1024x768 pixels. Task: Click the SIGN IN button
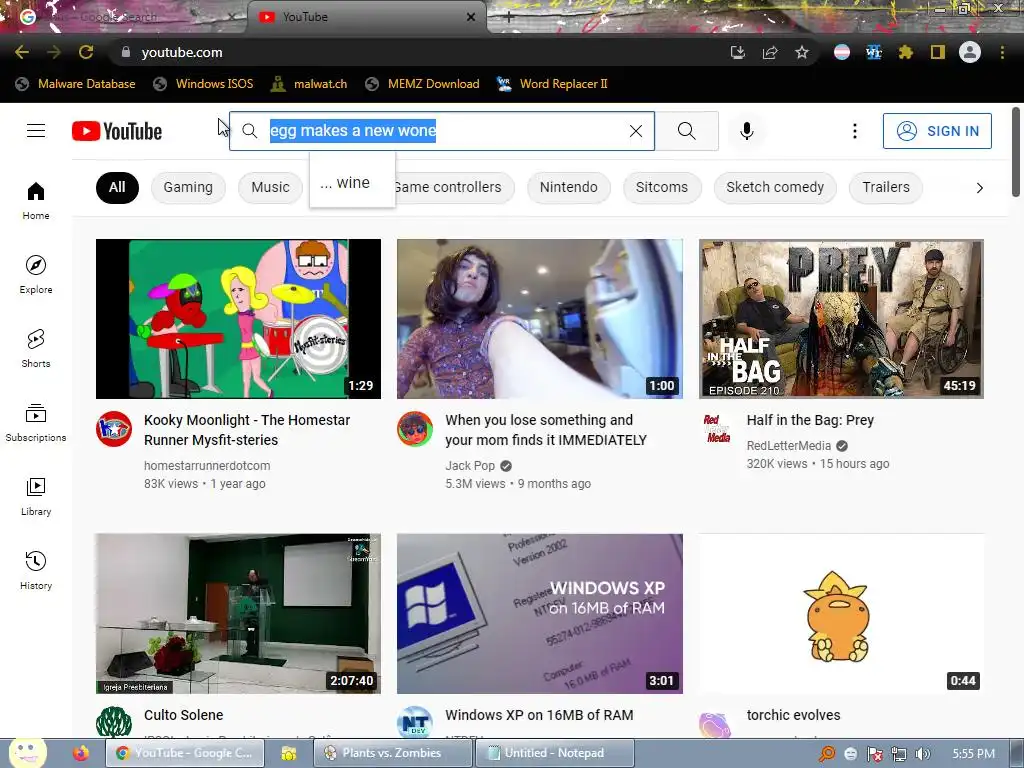coord(937,131)
